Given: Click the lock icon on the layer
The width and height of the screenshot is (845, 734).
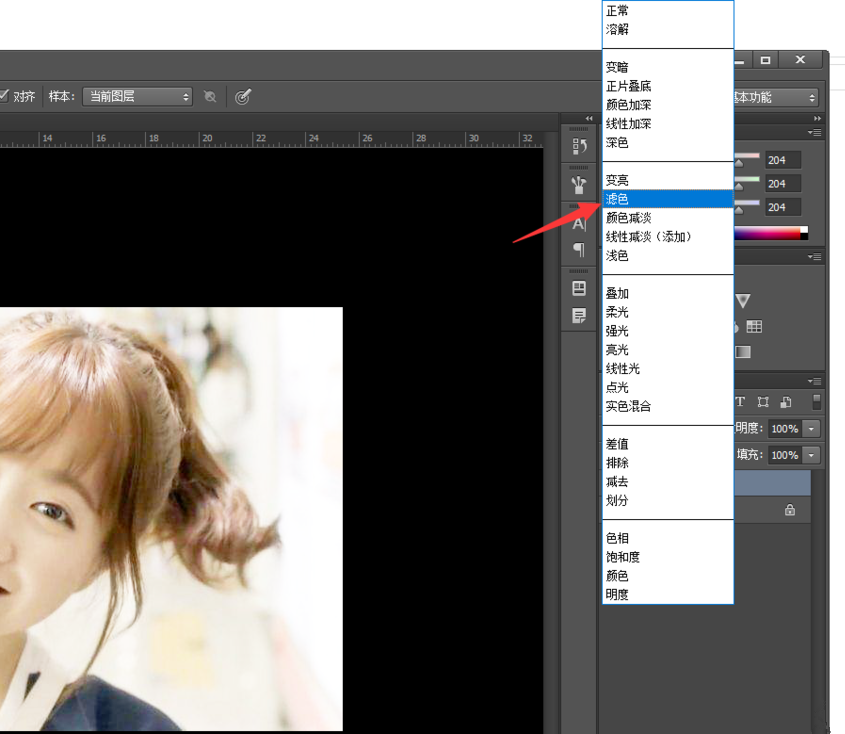Looking at the screenshot, I should [790, 510].
